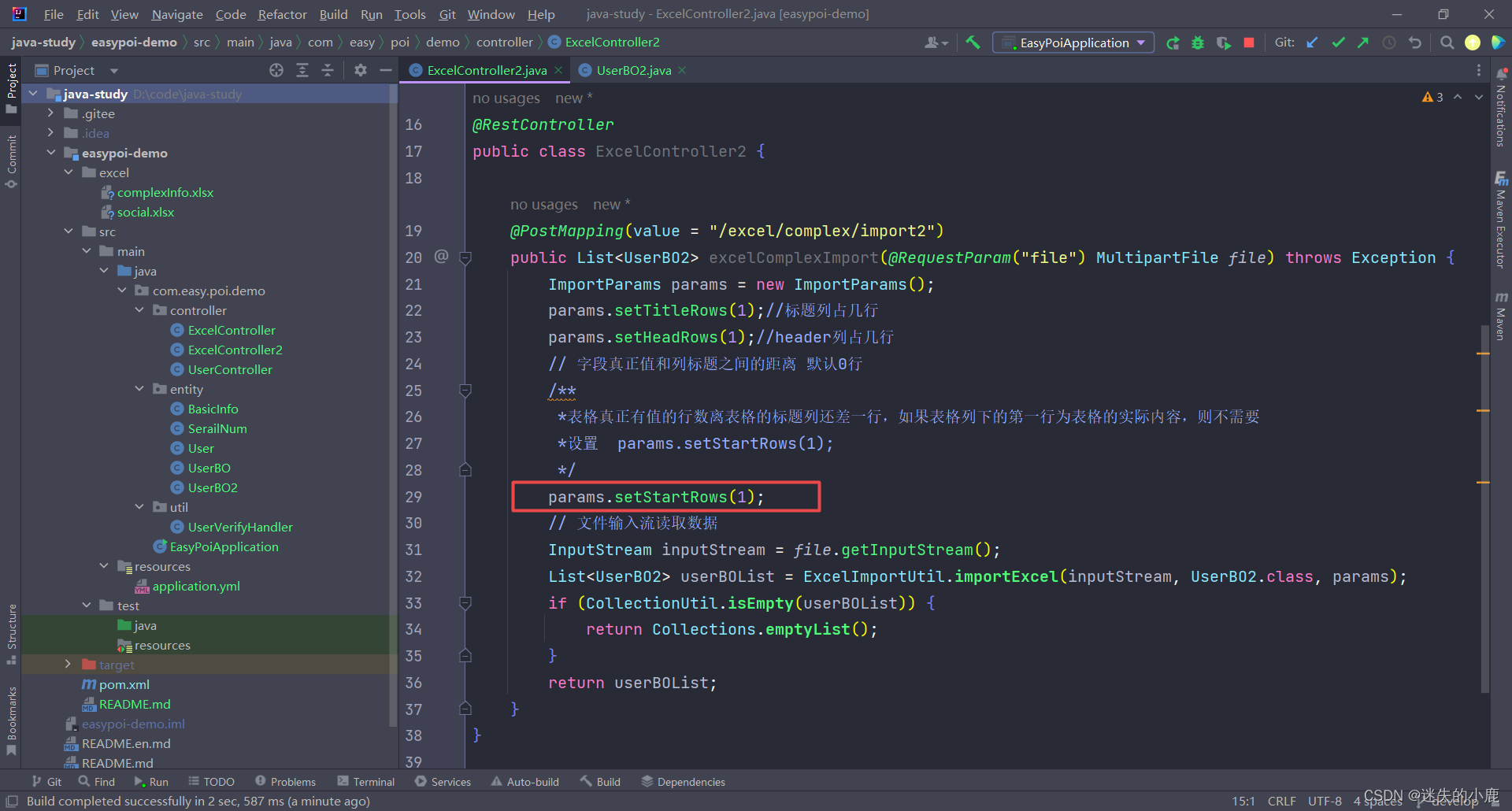Select opened file target icon
Image resolution: width=1512 pixels, height=811 pixels.
276,70
